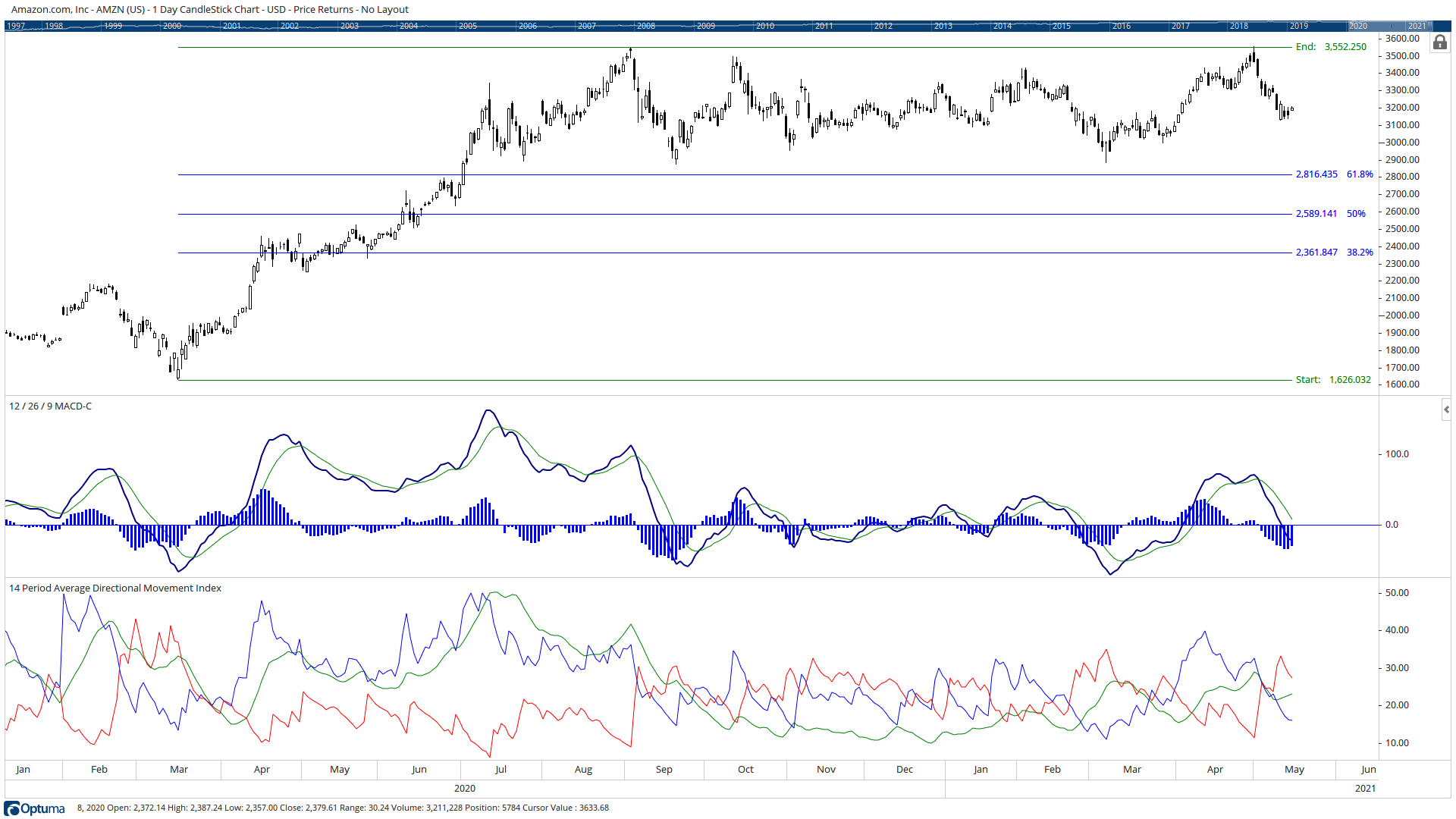1456x819 pixels.
Task: Click the 3000.00 level on price scale
Action: click(1402, 143)
